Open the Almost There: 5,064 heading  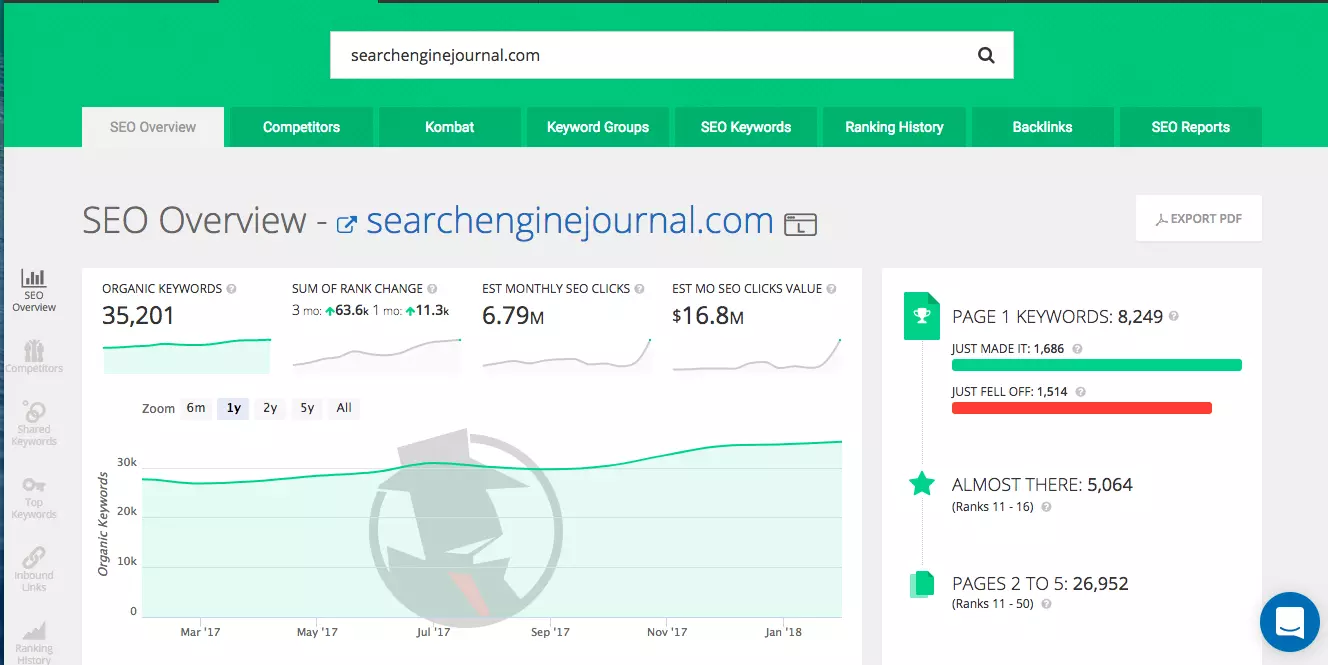coord(1042,485)
